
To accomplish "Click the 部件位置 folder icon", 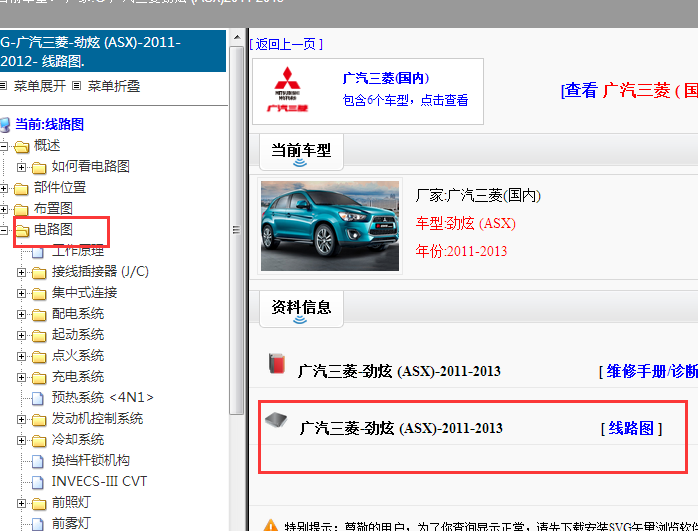I will tap(21, 188).
